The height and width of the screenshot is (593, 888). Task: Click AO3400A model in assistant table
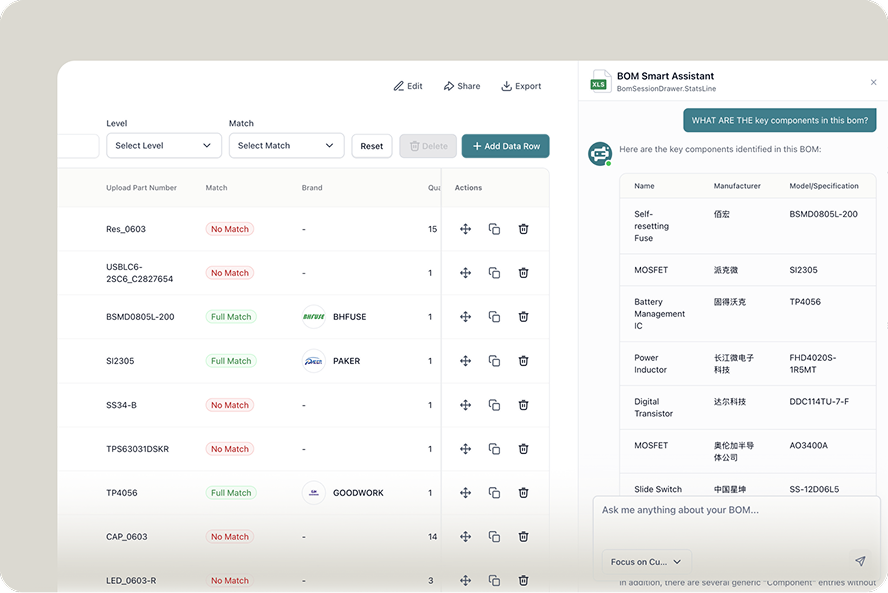point(809,445)
